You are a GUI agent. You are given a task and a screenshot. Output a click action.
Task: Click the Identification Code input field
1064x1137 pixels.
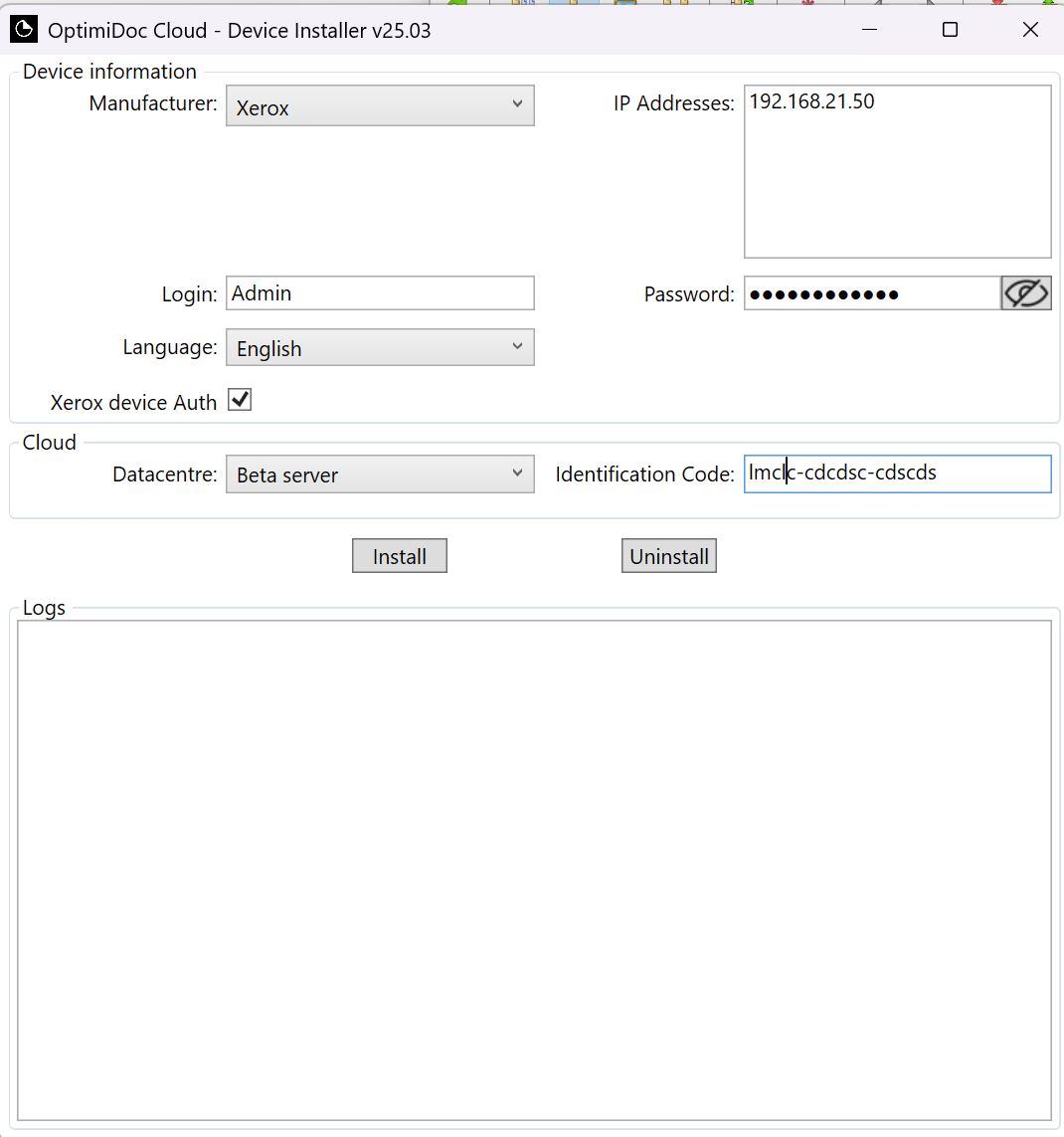point(897,474)
